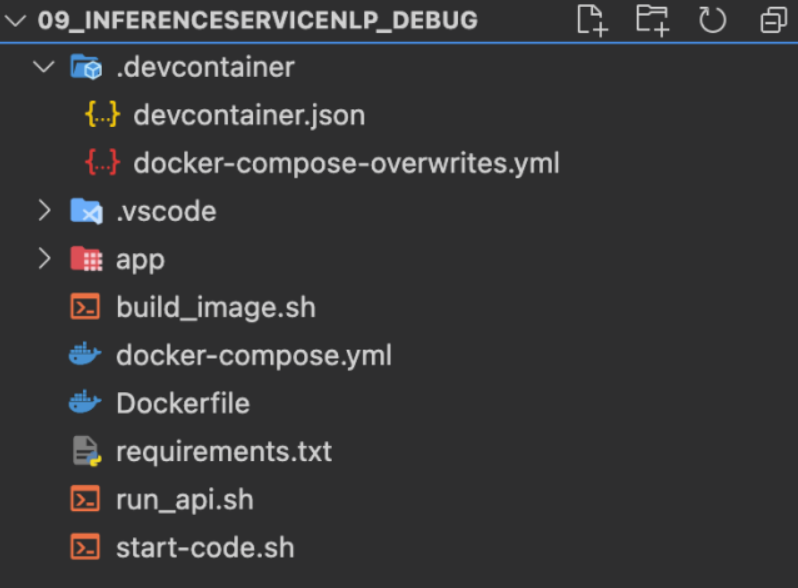Click the red app folder icon
Screen dimensions: 798x588
click(x=86, y=259)
